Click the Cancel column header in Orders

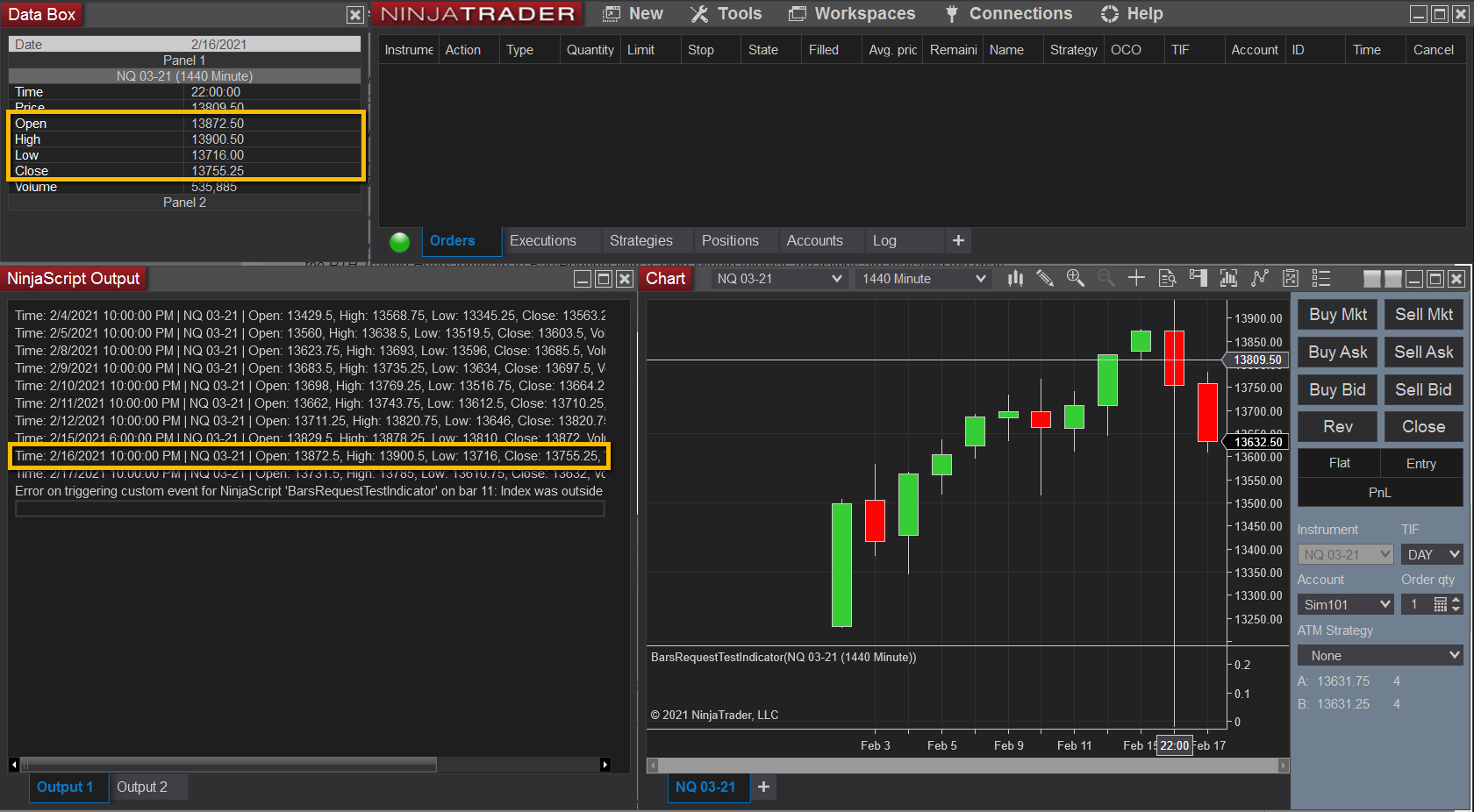pos(1434,50)
